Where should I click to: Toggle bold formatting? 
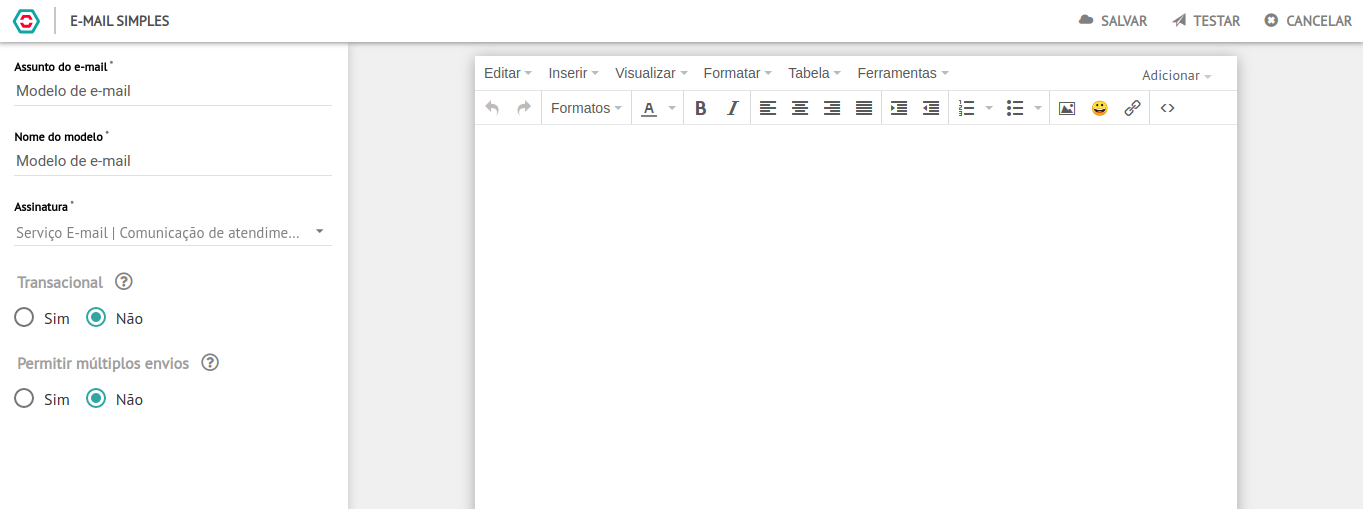(701, 108)
